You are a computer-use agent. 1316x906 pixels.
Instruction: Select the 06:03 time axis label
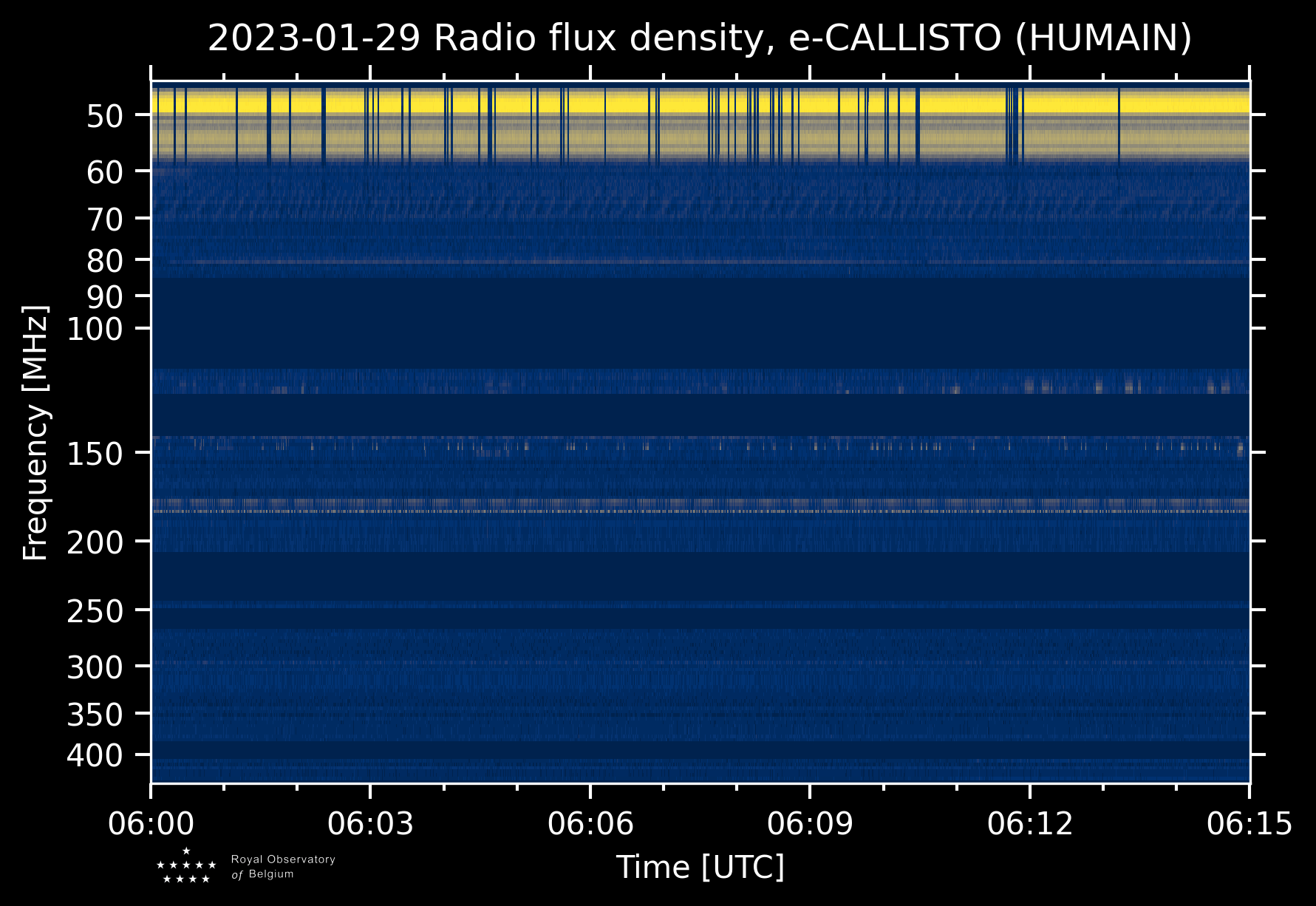370,823
